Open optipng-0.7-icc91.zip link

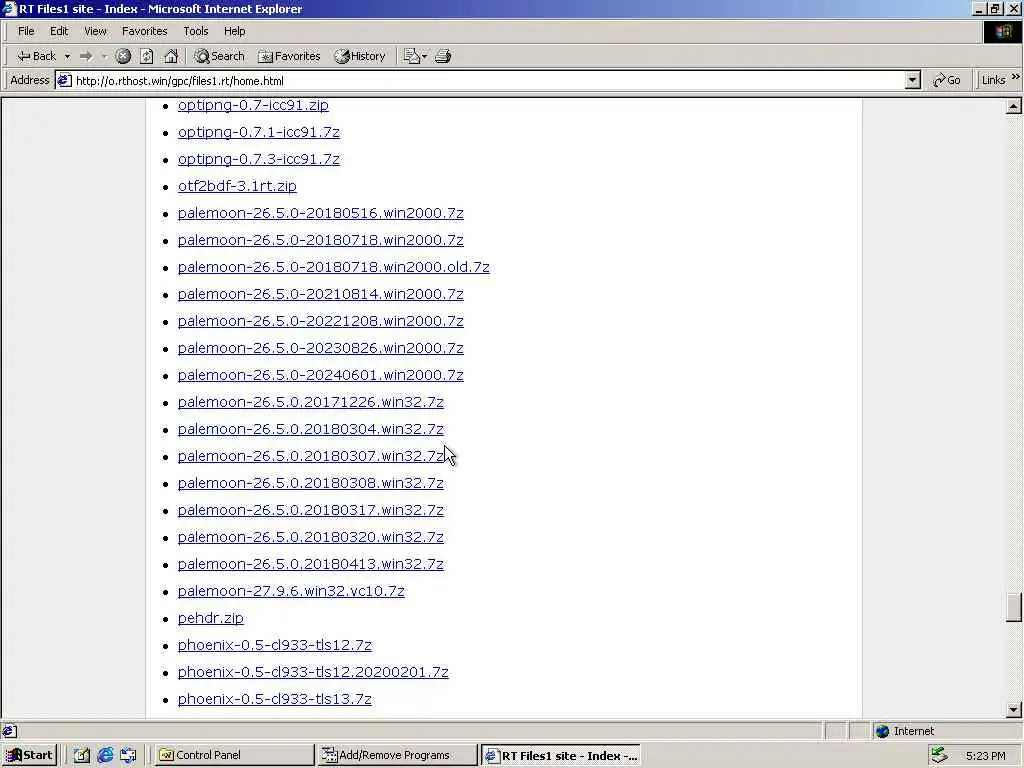coord(253,105)
